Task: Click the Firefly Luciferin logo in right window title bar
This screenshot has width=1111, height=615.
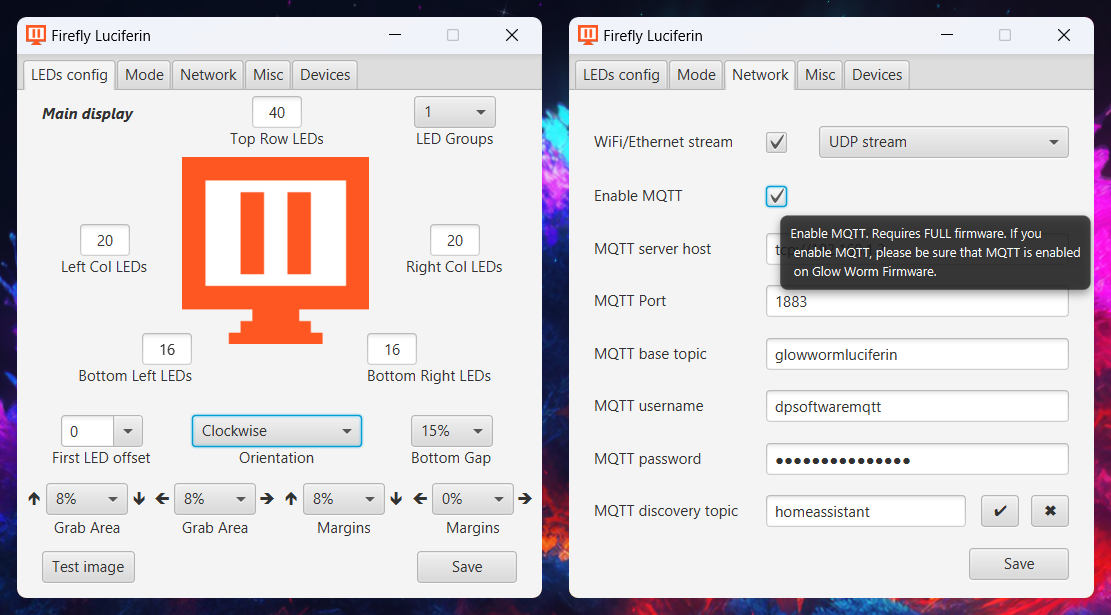Action: point(587,35)
